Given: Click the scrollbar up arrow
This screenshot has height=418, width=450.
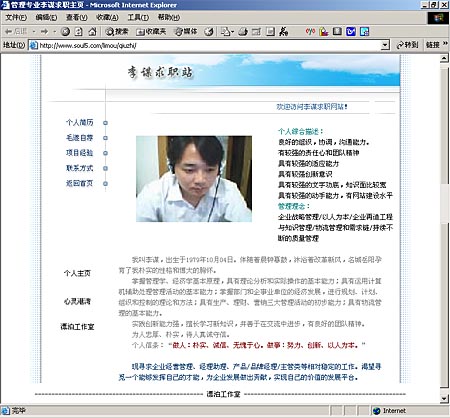Looking at the screenshot, I should click(444, 59).
